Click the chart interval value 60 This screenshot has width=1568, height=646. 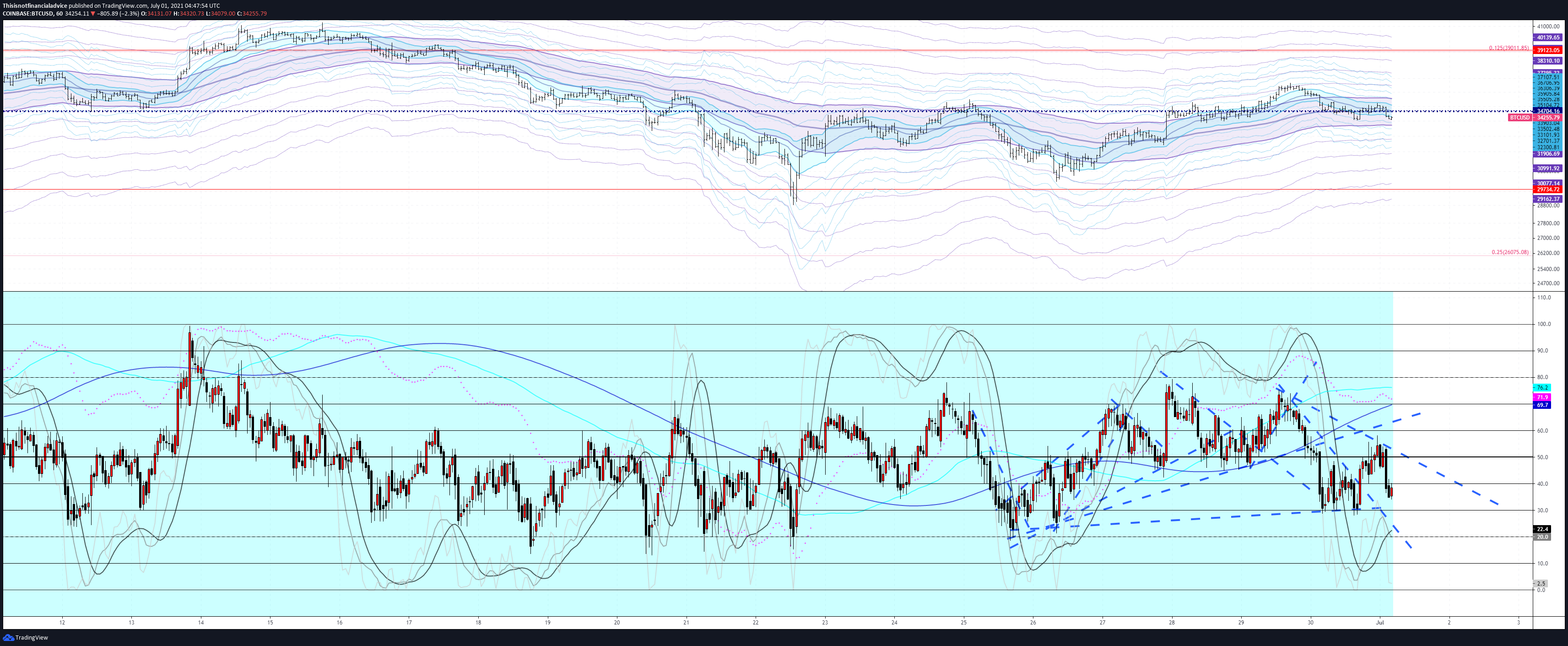click(59, 13)
